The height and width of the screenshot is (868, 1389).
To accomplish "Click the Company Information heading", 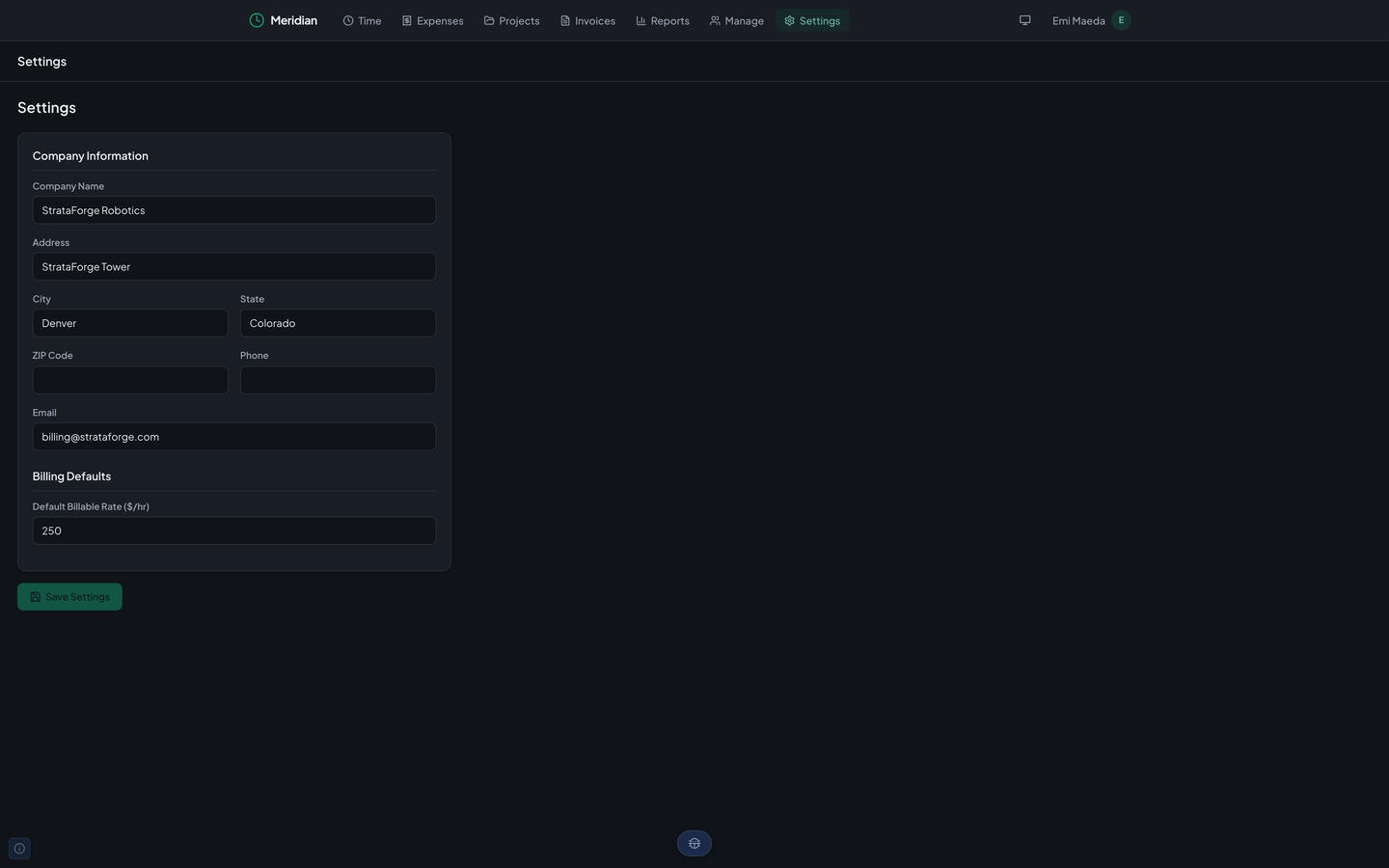I will point(91,156).
